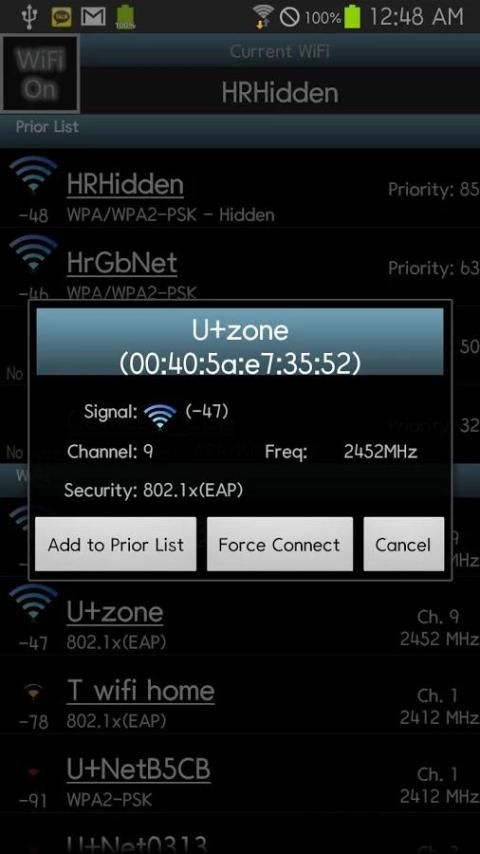Screen dimensions: 480x854
Task: Tap the yellow chat notification icon
Action: coord(61,17)
